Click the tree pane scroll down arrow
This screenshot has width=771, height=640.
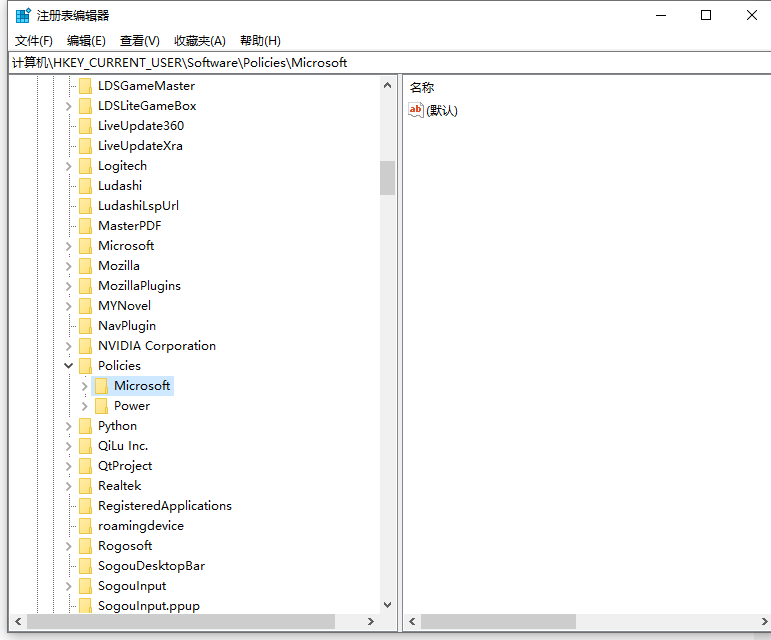coord(387,605)
